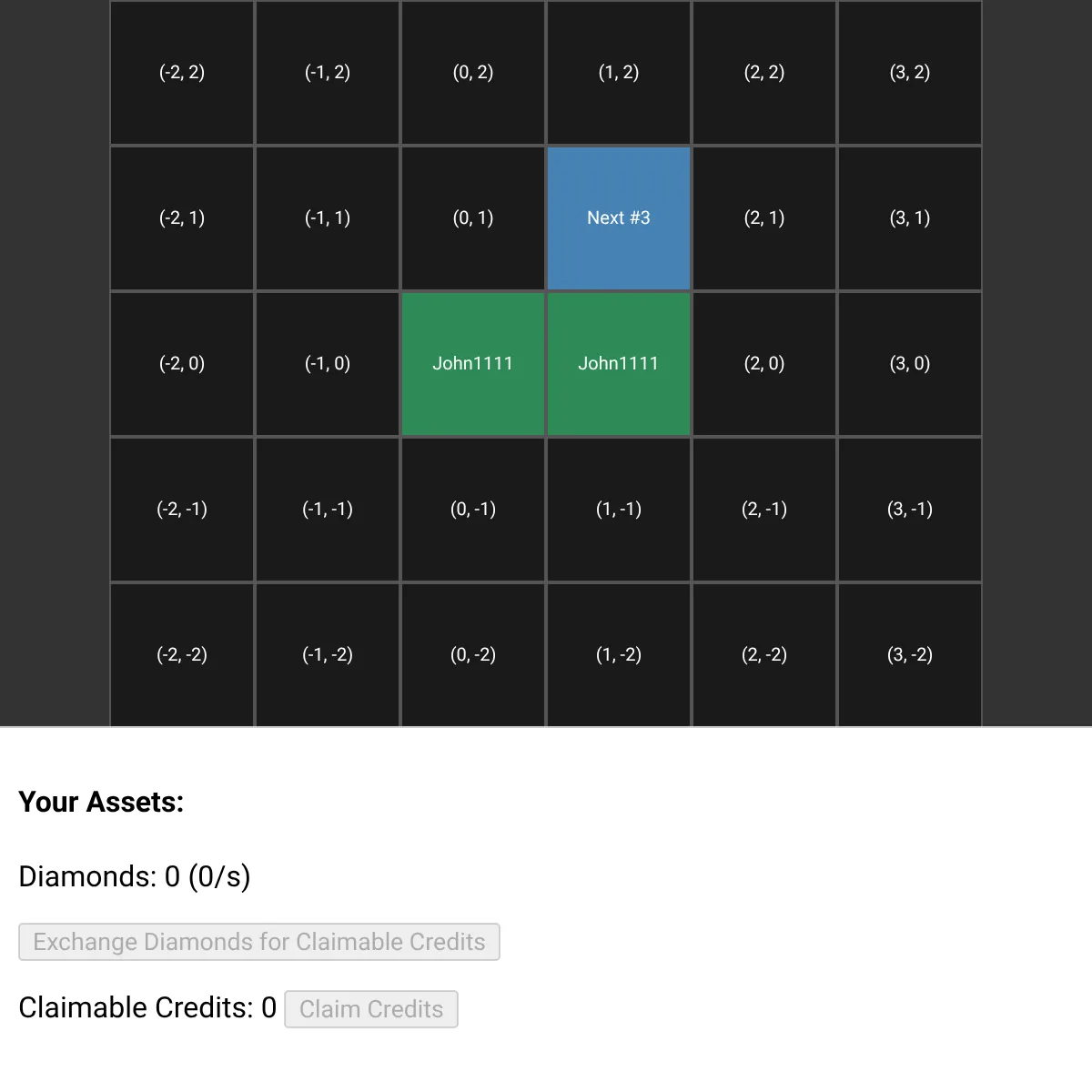1092x1092 pixels.
Task: Click the (-2, 2) corner cell
Action: [x=182, y=73]
